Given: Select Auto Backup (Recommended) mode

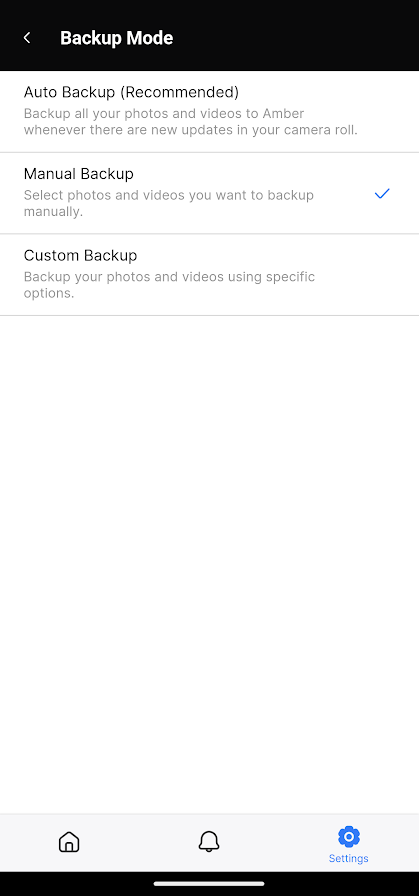Looking at the screenshot, I should point(209,111).
